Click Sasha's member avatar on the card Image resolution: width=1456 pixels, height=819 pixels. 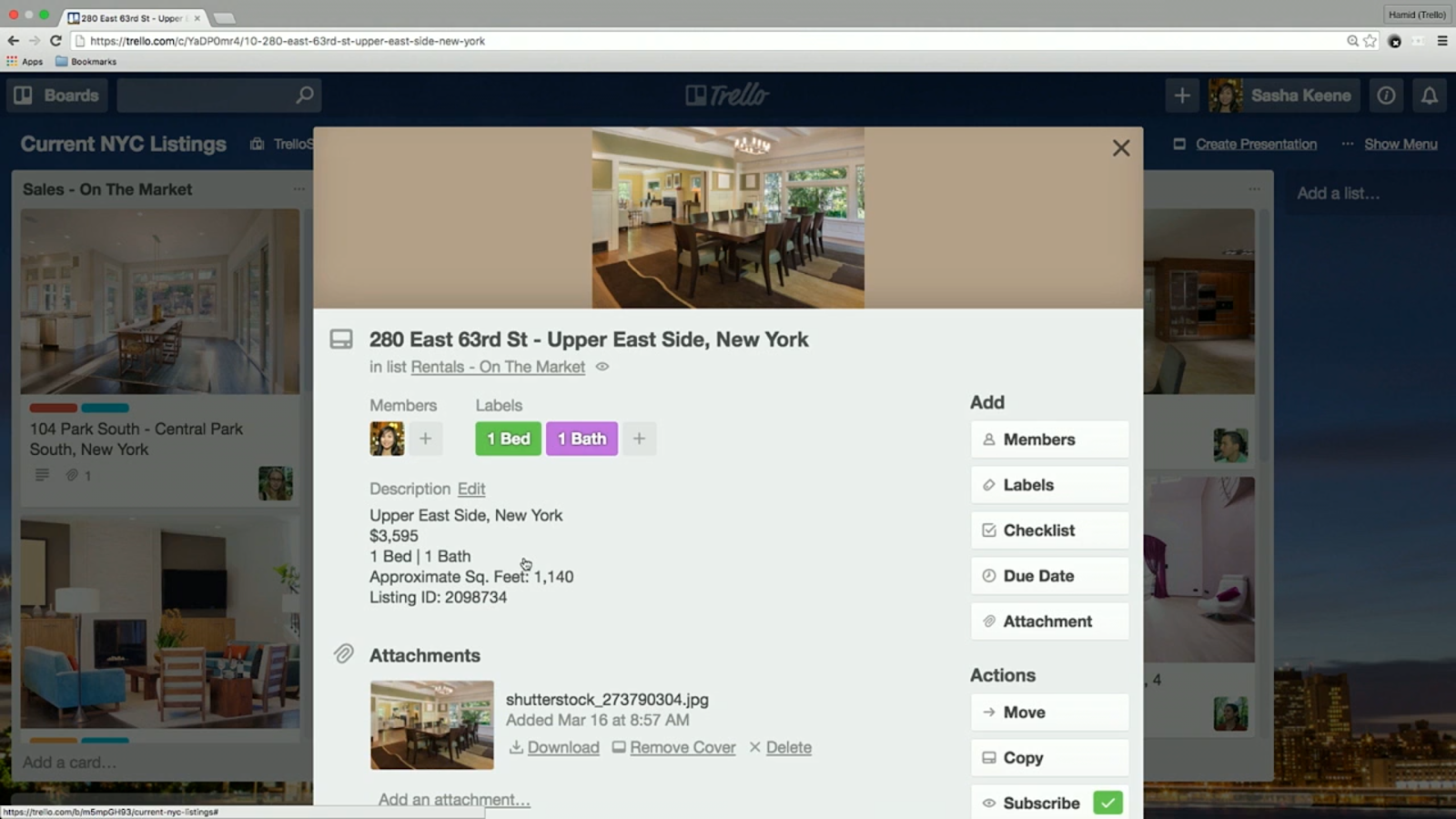click(x=387, y=439)
